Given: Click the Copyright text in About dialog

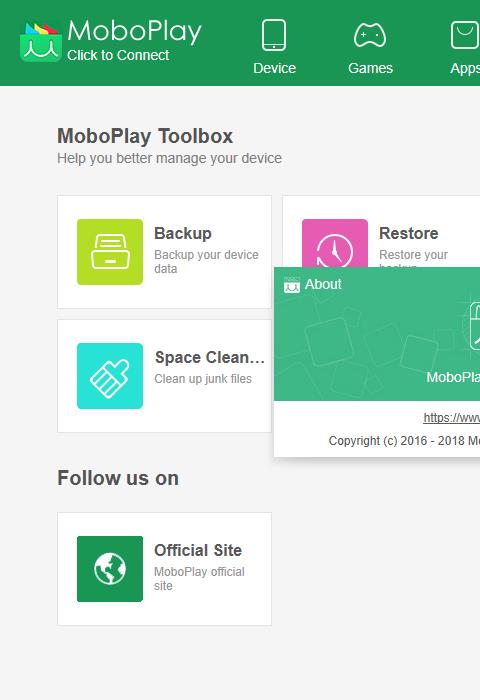Looking at the screenshot, I should pos(404,441).
